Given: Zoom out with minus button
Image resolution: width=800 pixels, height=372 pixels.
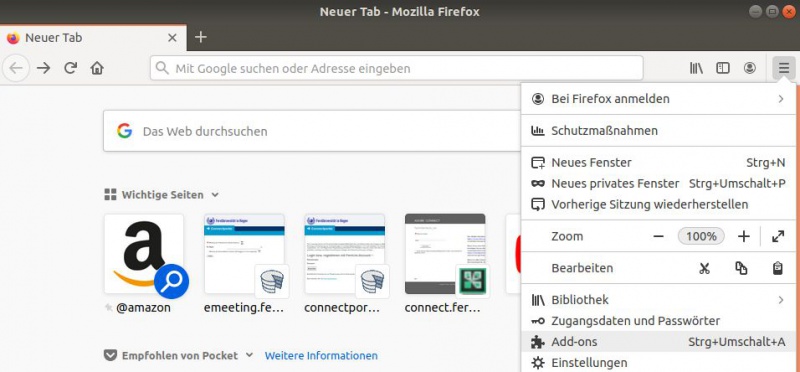Looking at the screenshot, I should 658,236.
